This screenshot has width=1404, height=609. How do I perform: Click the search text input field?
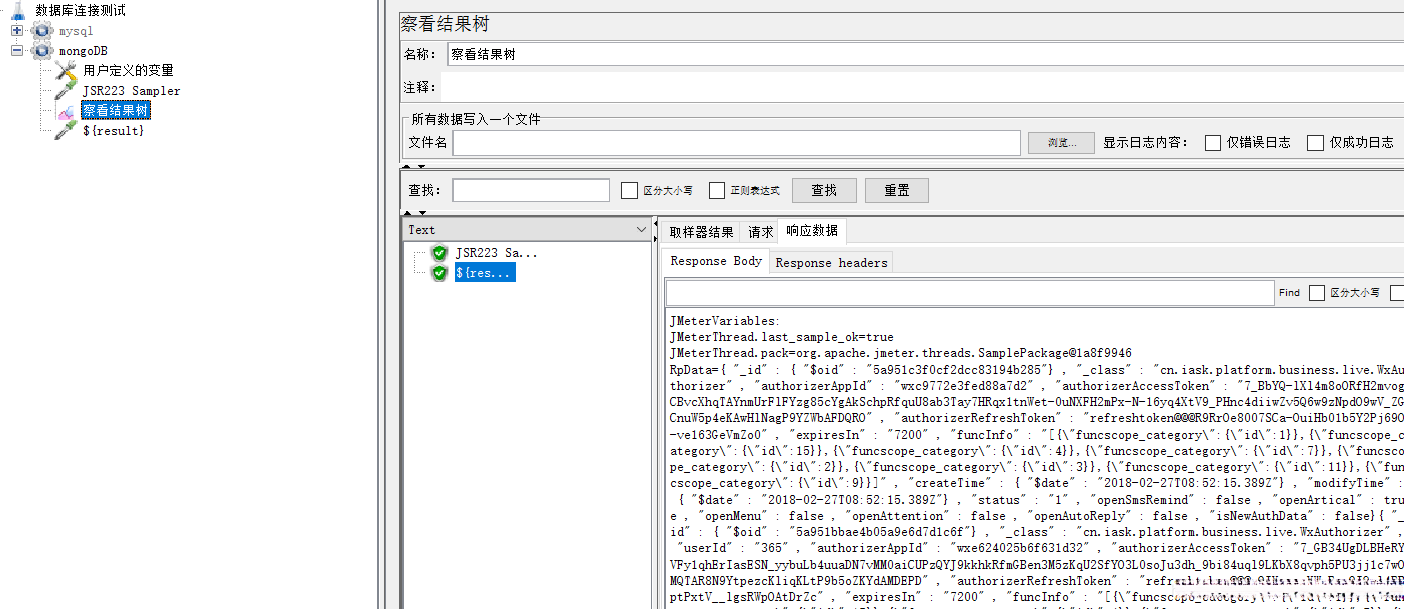tap(531, 190)
